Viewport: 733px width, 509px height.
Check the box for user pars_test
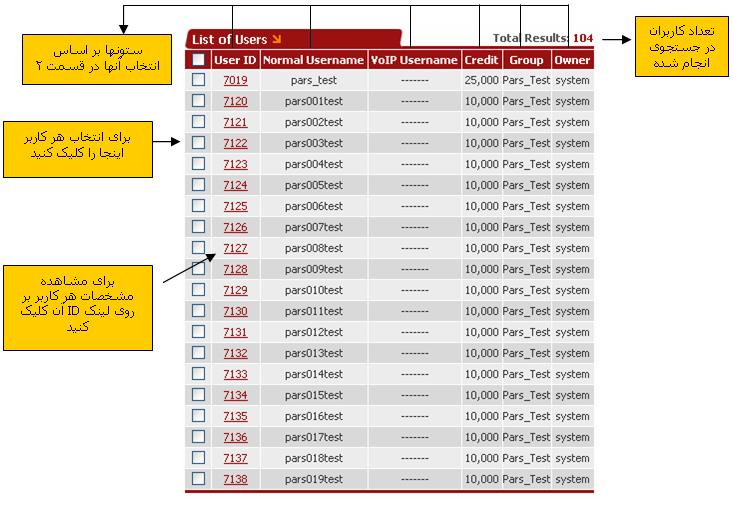pos(198,80)
